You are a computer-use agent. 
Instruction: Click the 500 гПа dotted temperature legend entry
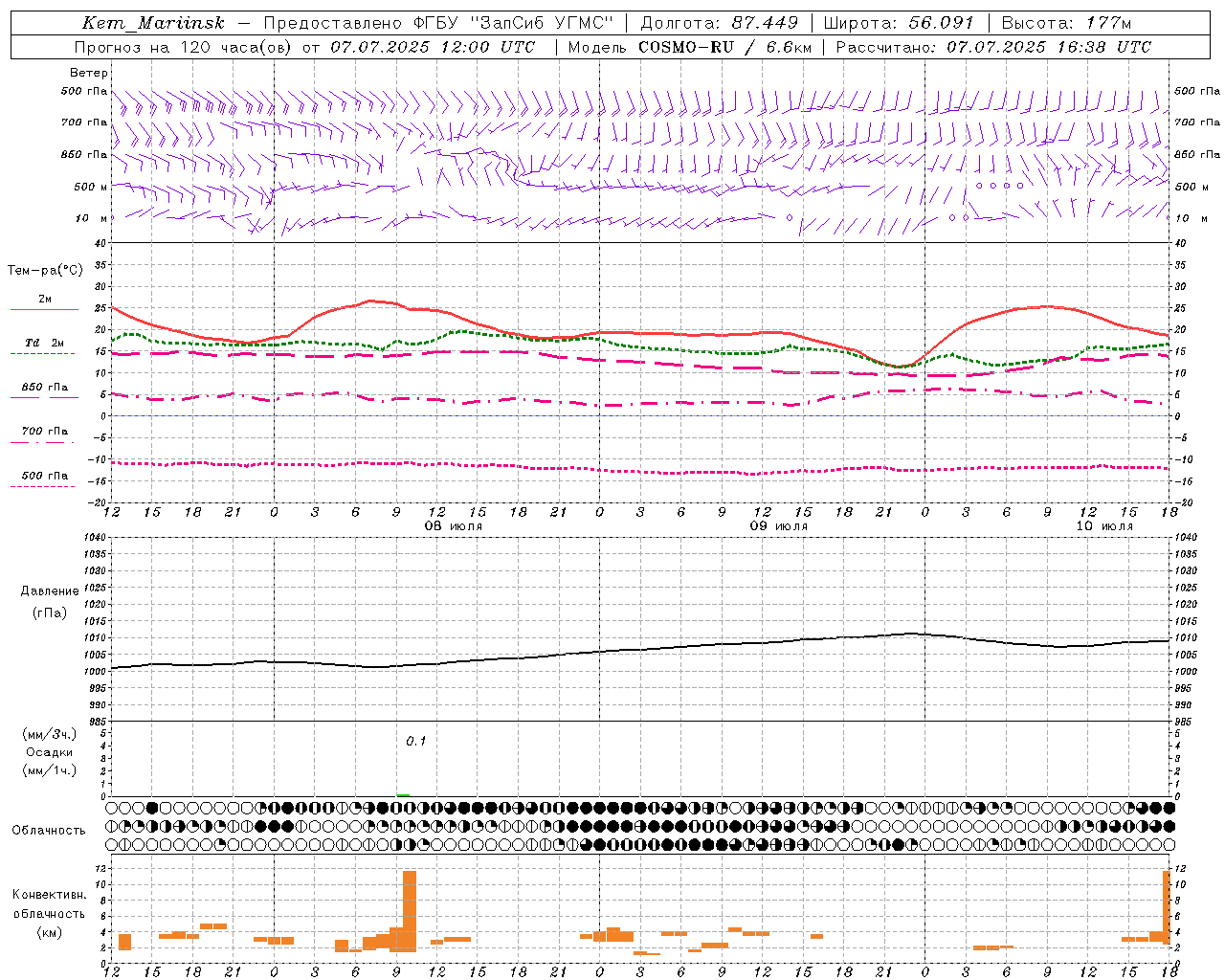(44, 479)
